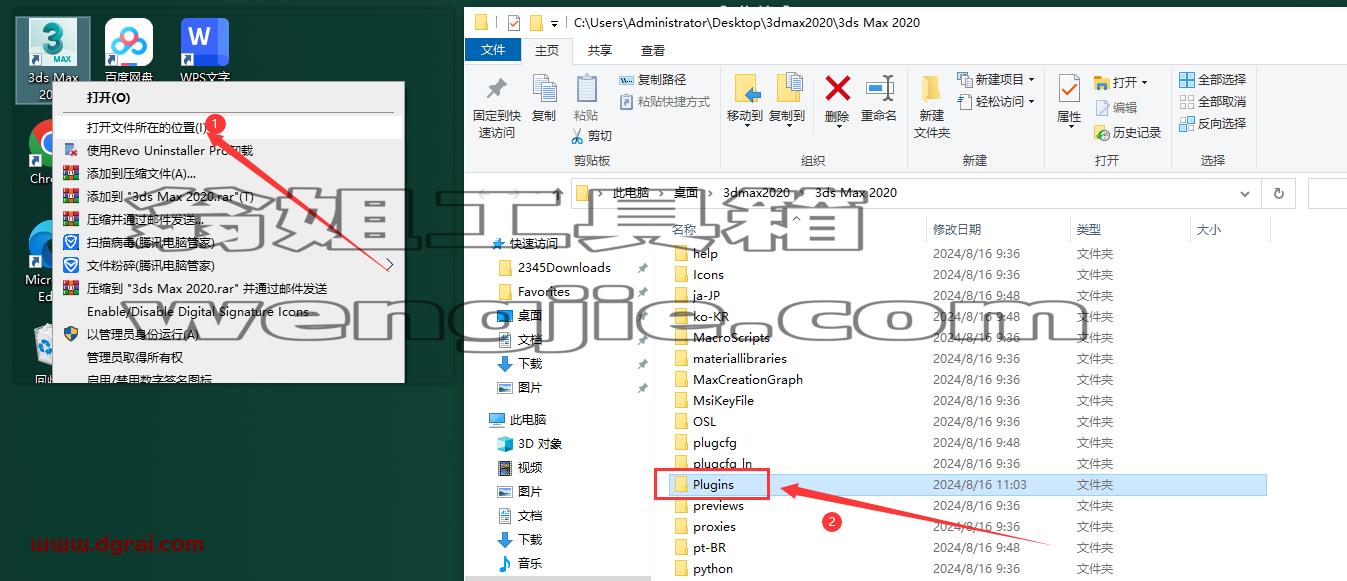Open the 文件 tab

(493, 50)
